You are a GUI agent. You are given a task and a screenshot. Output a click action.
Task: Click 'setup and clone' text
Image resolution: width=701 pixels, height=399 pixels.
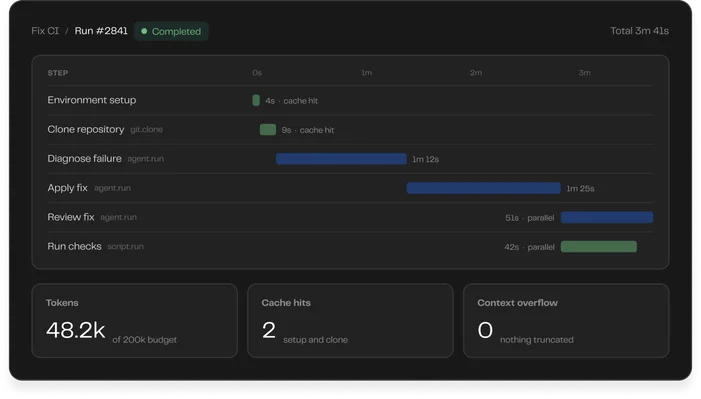pos(315,340)
